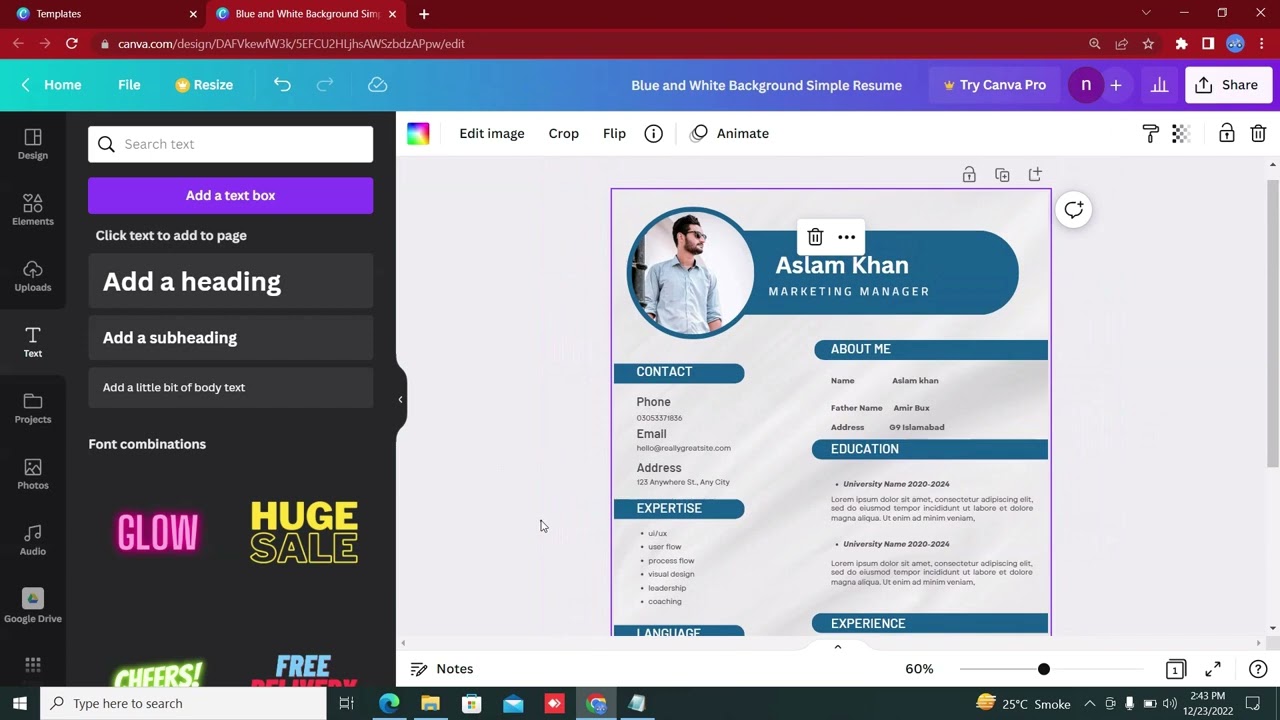Add a subheading text
The image size is (1280, 720).
(x=230, y=338)
